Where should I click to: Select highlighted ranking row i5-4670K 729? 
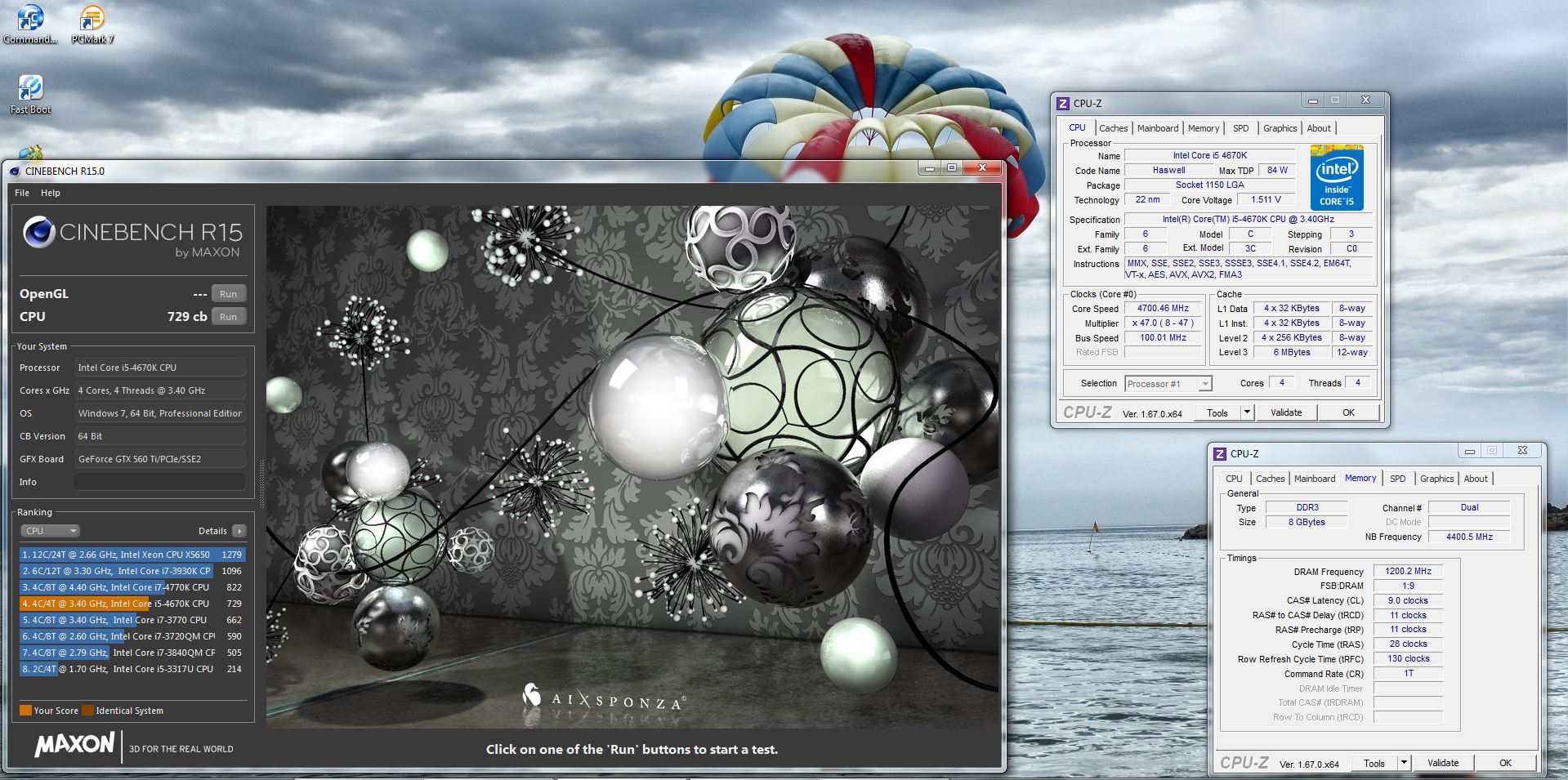pyautogui.click(x=132, y=604)
